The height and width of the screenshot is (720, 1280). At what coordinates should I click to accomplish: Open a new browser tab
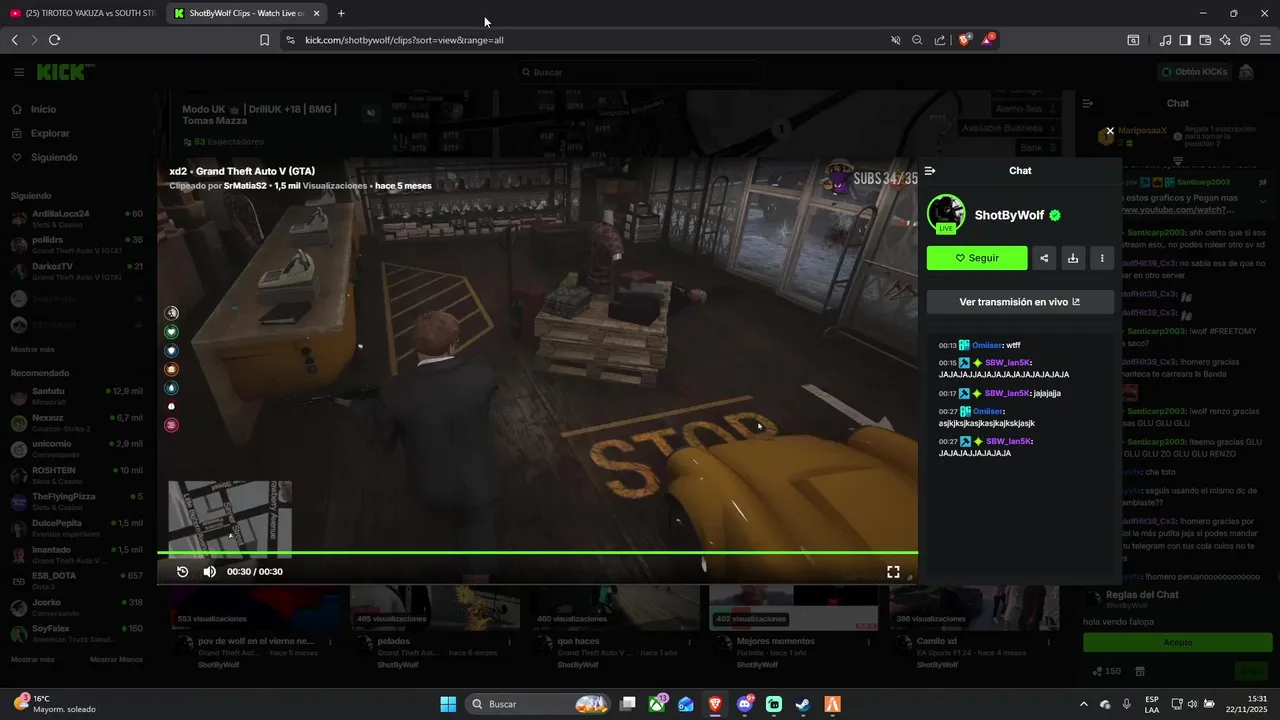(x=341, y=13)
